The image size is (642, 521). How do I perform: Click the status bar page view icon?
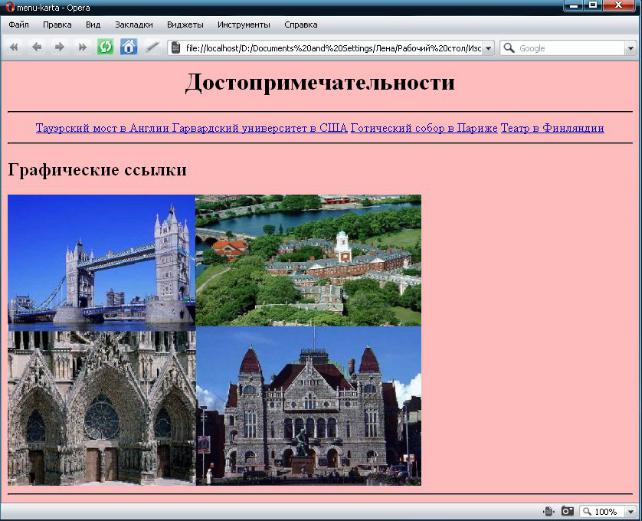pos(548,511)
